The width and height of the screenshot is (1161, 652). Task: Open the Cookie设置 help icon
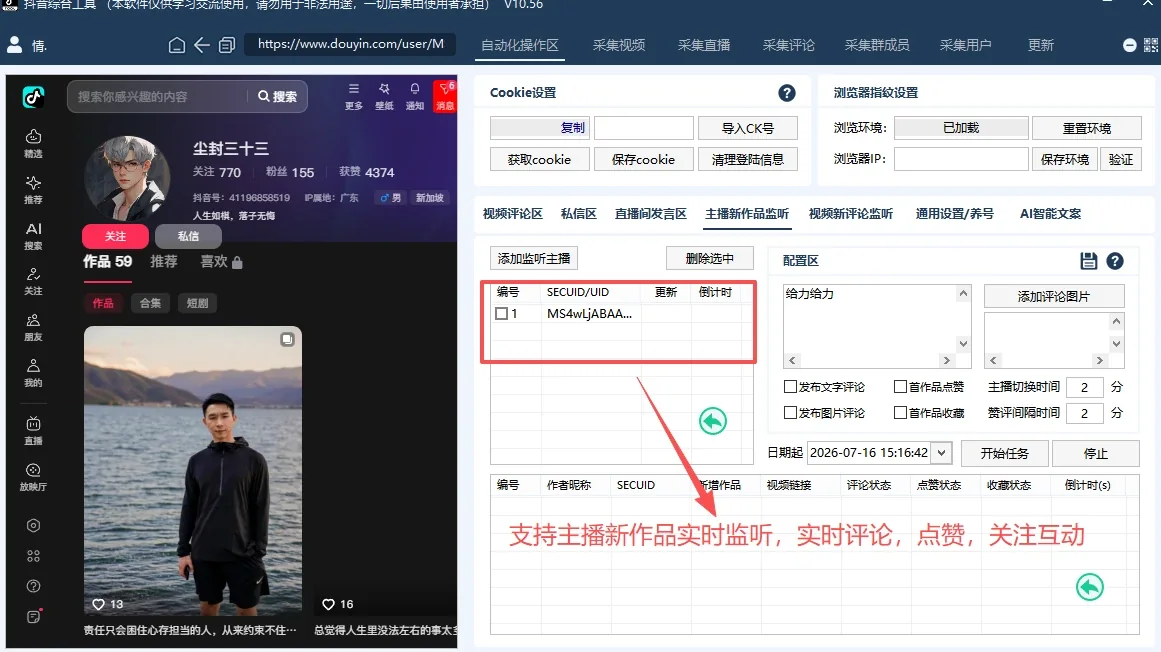[x=787, y=93]
